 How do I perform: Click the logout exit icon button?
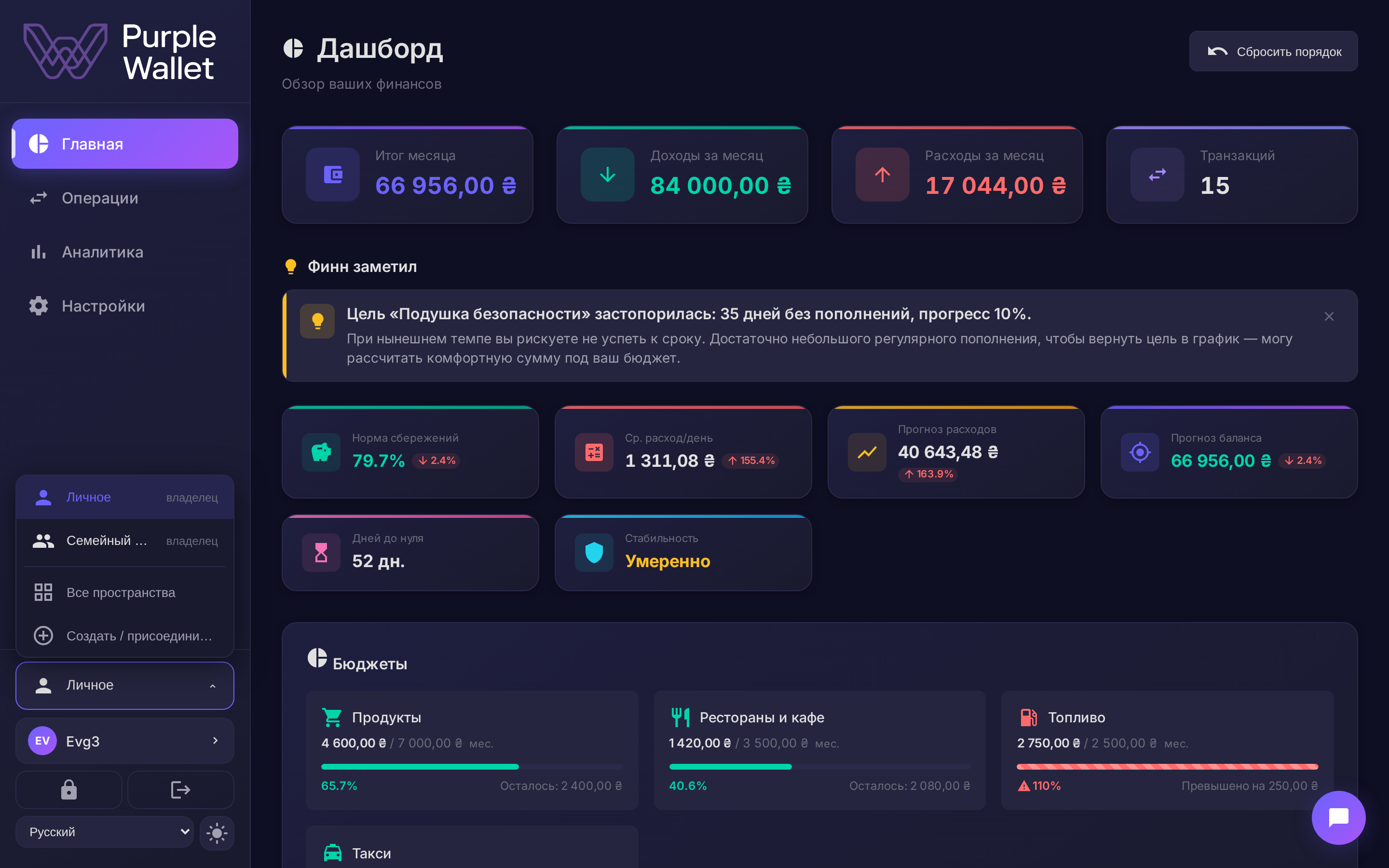(x=180, y=790)
